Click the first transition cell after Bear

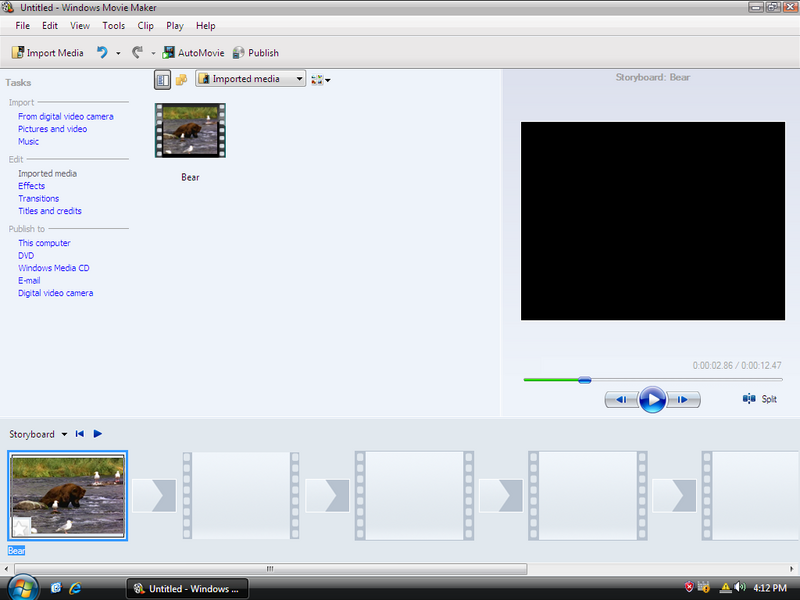click(x=154, y=495)
